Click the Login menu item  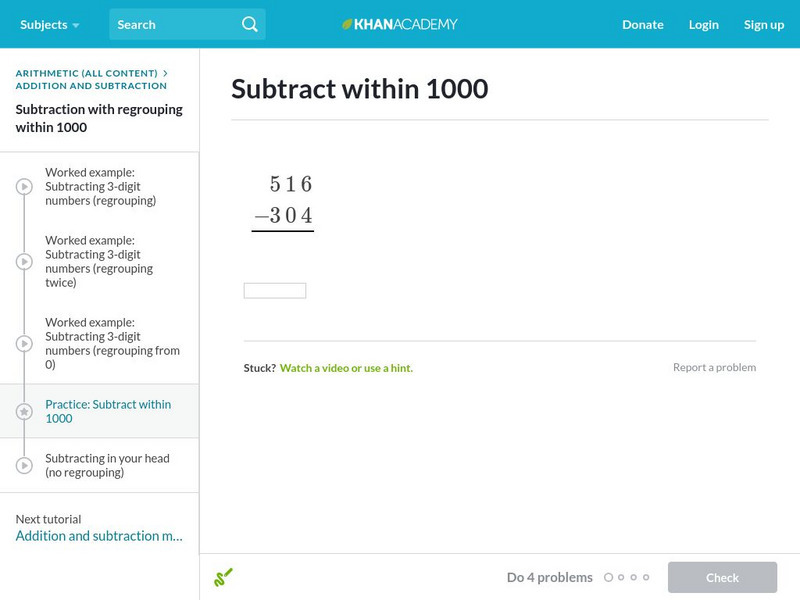pos(704,24)
